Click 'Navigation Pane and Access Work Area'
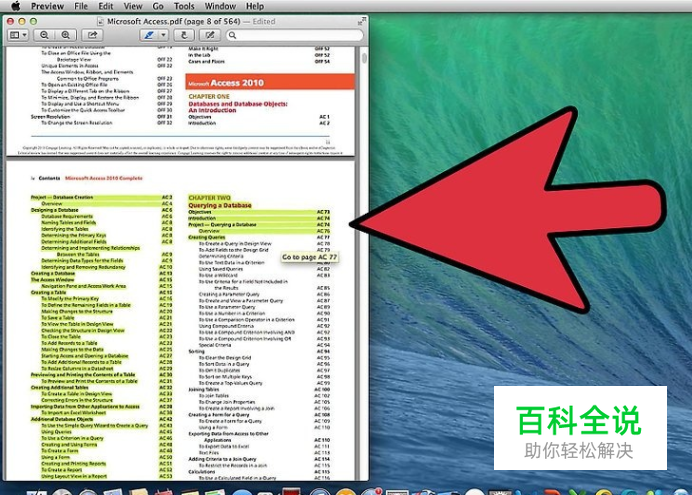Image resolution: width=692 pixels, height=495 pixels. 83,286
